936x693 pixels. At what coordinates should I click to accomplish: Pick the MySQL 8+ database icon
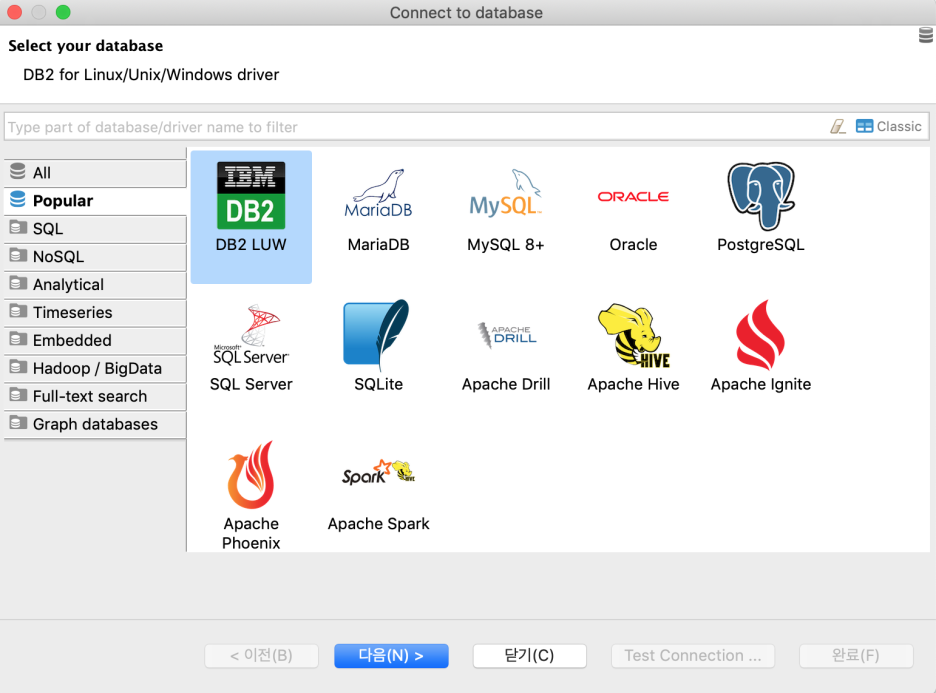tap(506, 195)
